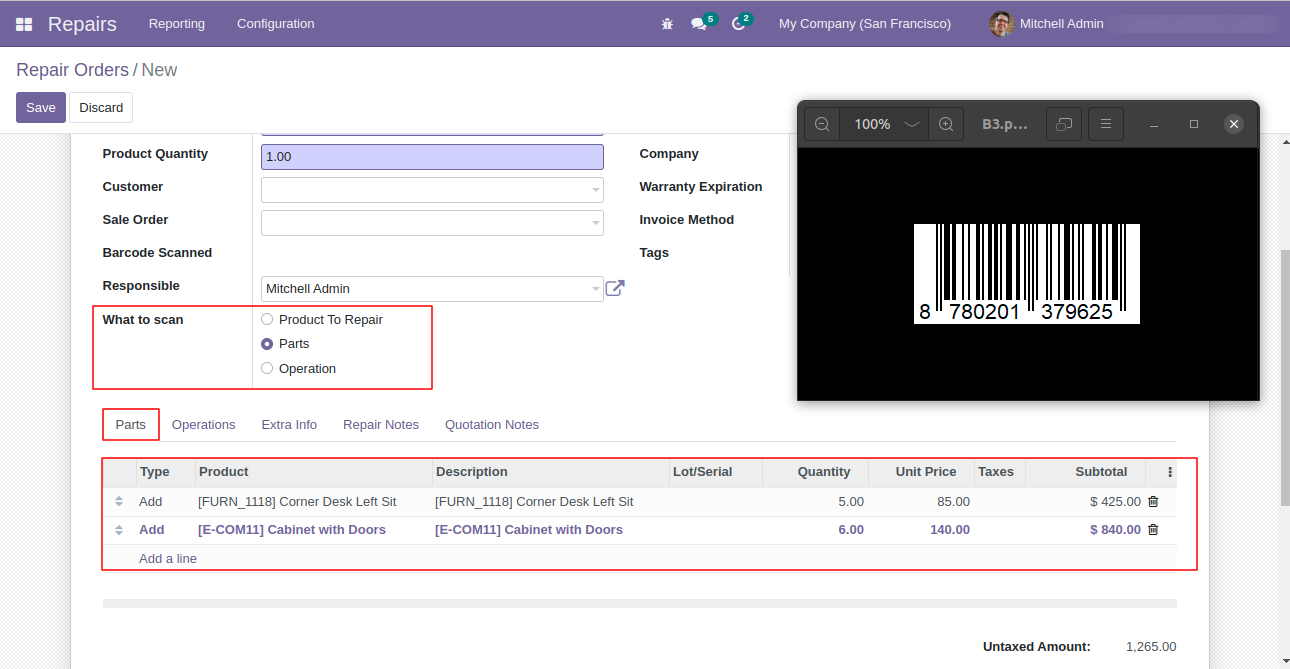Image resolution: width=1290 pixels, height=669 pixels.
Task: Click the [E-COM11] Cabinet with Doors product cell
Action: click(314, 530)
